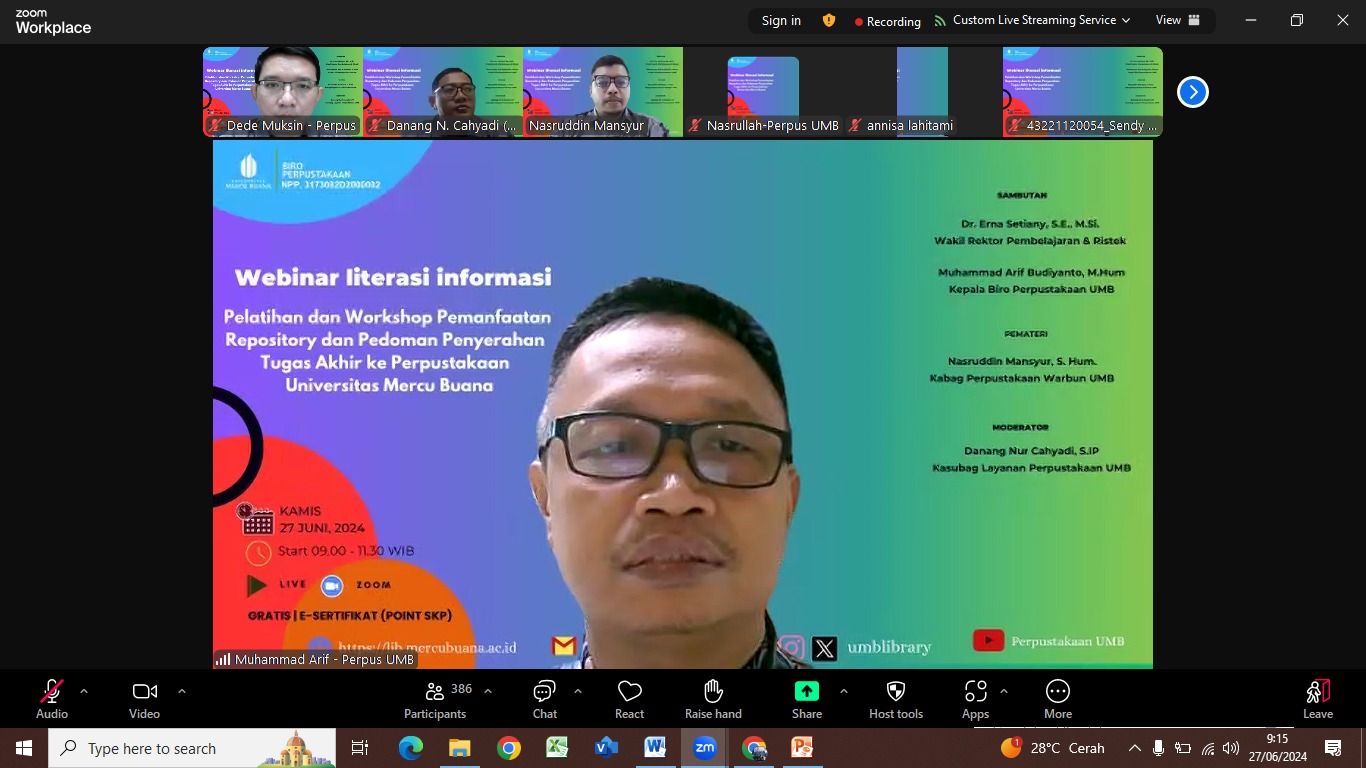
Task: Raise hand in the meeting
Action: pos(713,699)
